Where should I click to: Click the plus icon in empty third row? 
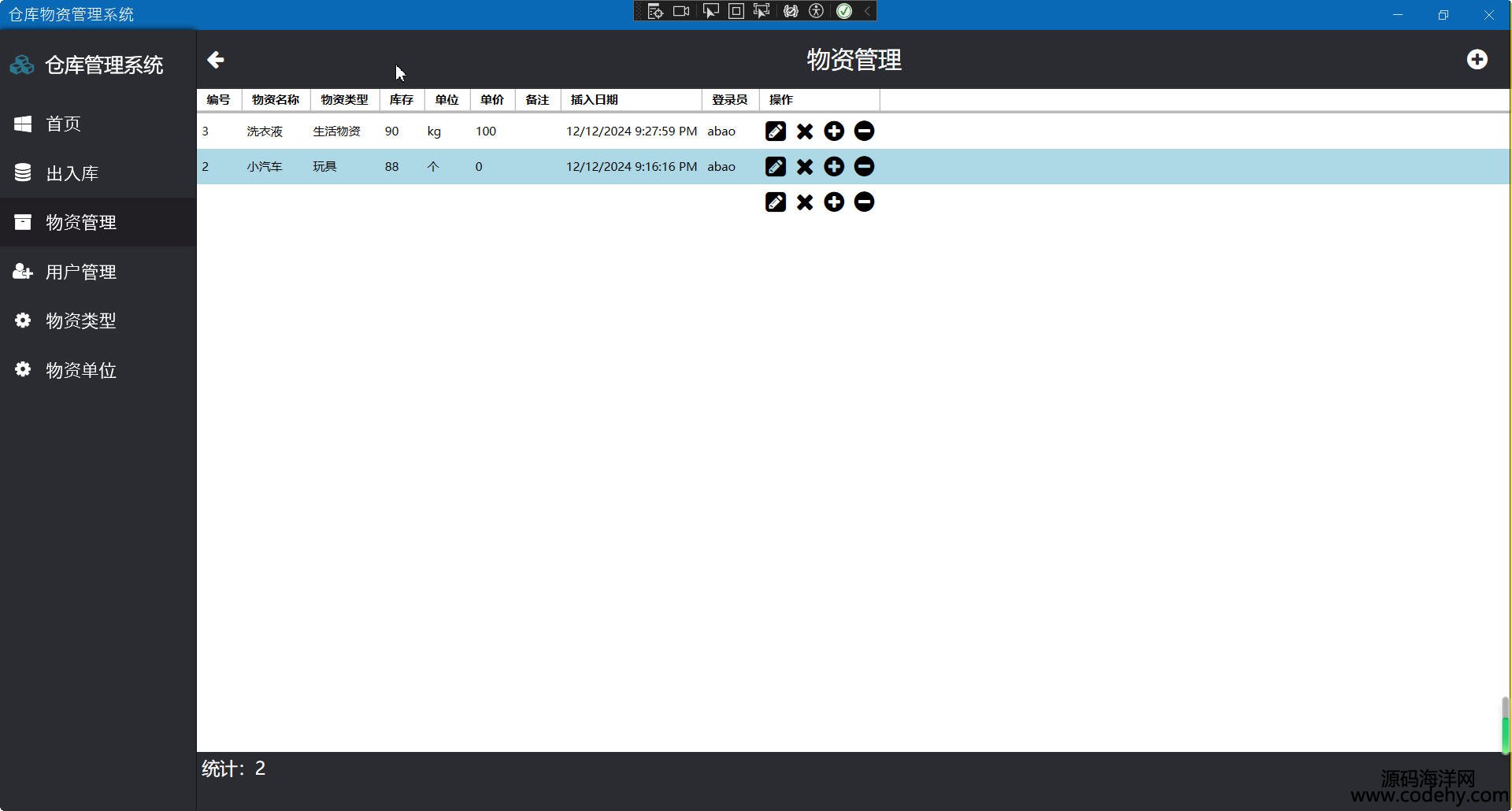tap(834, 202)
